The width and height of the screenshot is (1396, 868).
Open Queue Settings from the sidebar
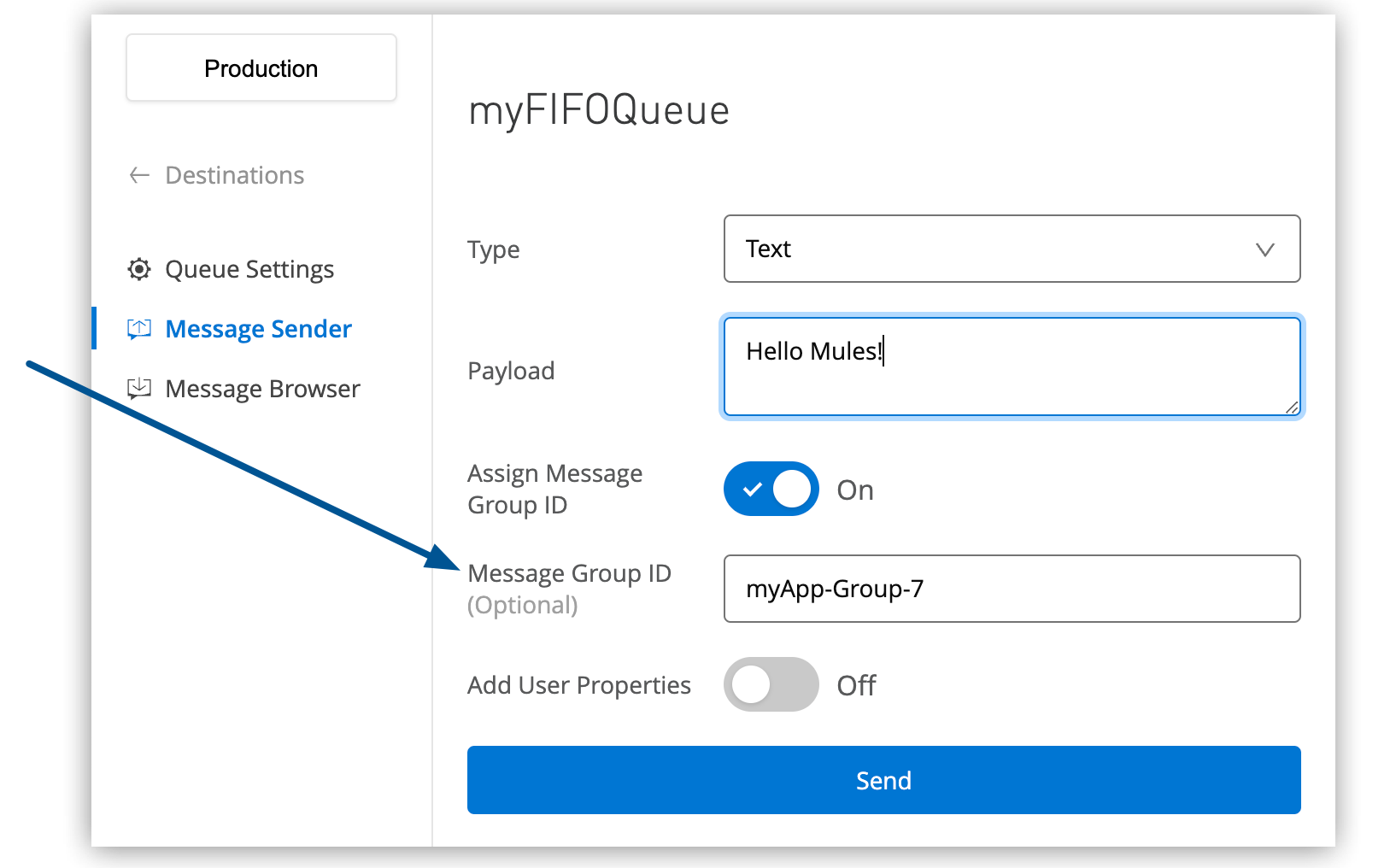pos(249,268)
